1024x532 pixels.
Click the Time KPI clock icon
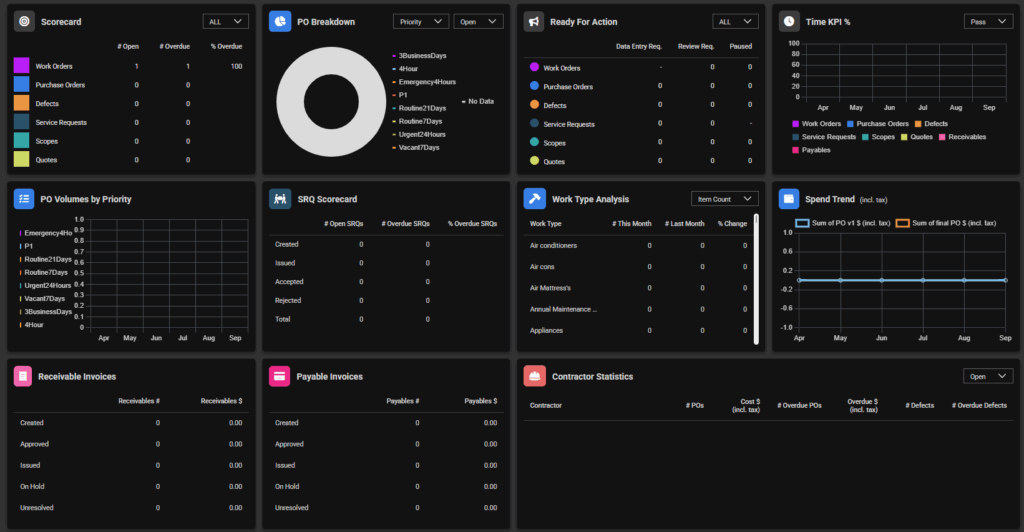(790, 21)
